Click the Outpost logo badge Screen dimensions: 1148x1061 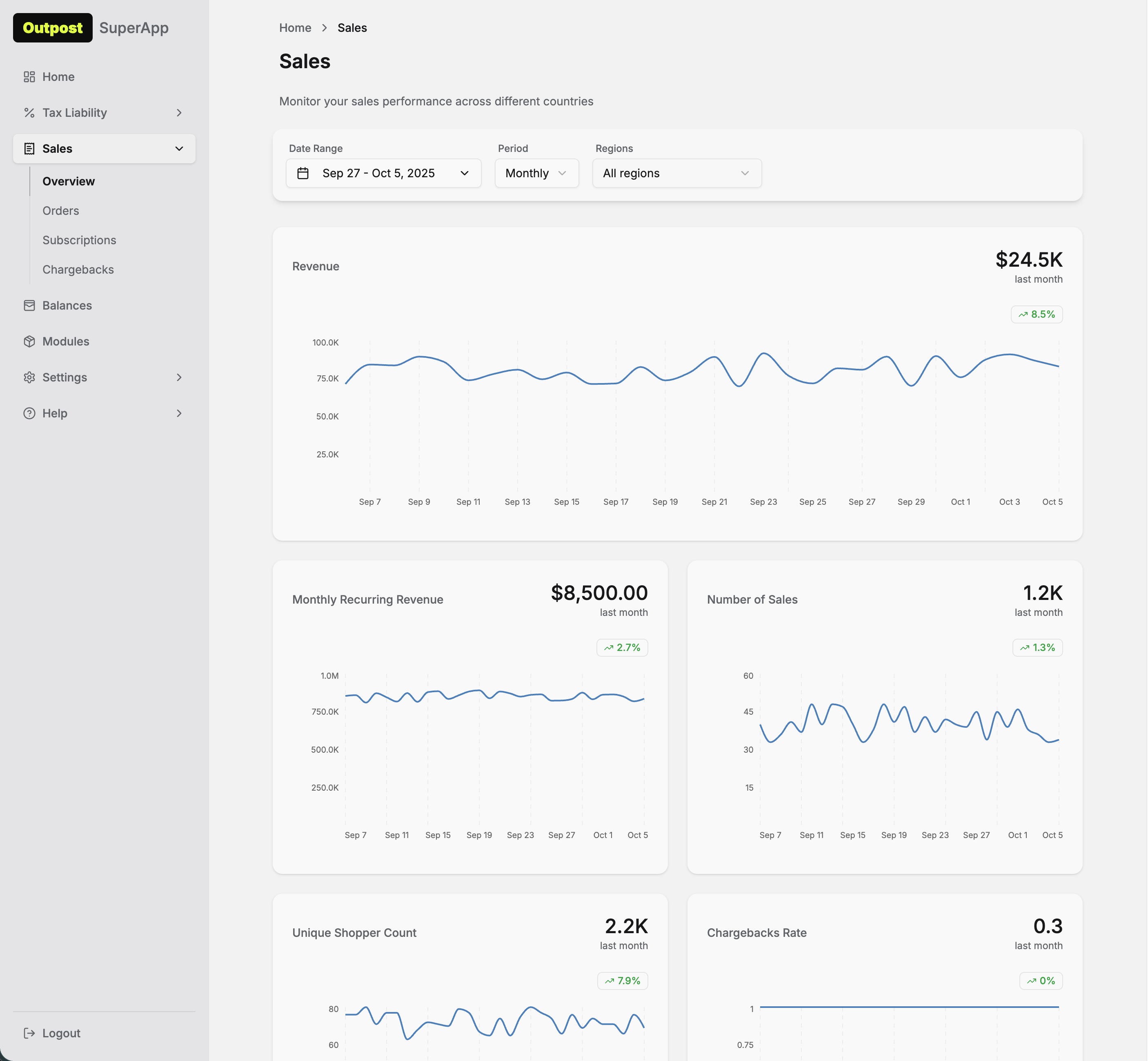[x=53, y=27]
